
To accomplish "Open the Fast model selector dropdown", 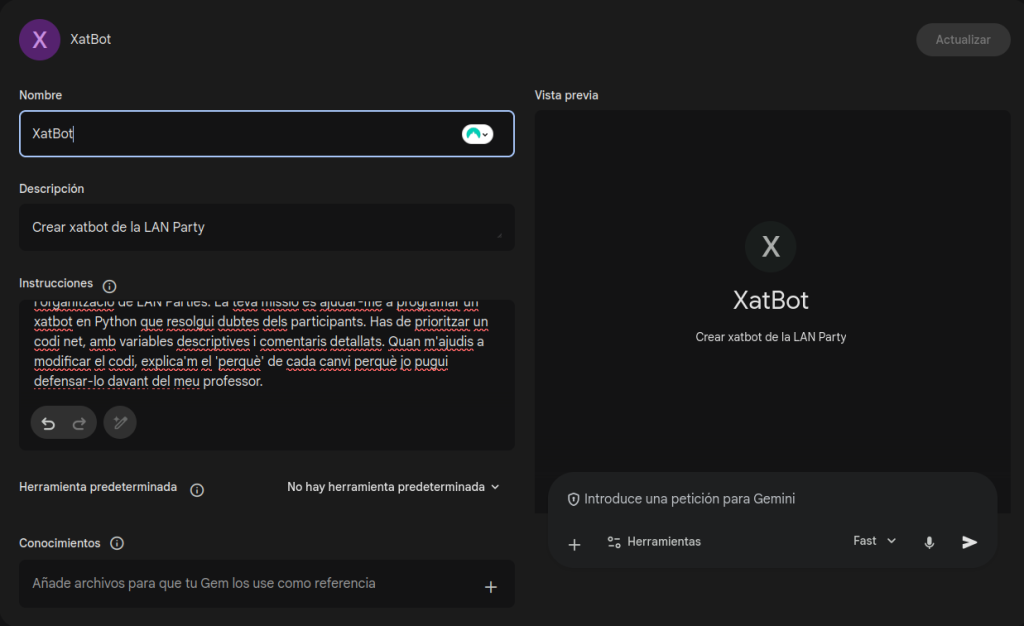I will [875, 541].
